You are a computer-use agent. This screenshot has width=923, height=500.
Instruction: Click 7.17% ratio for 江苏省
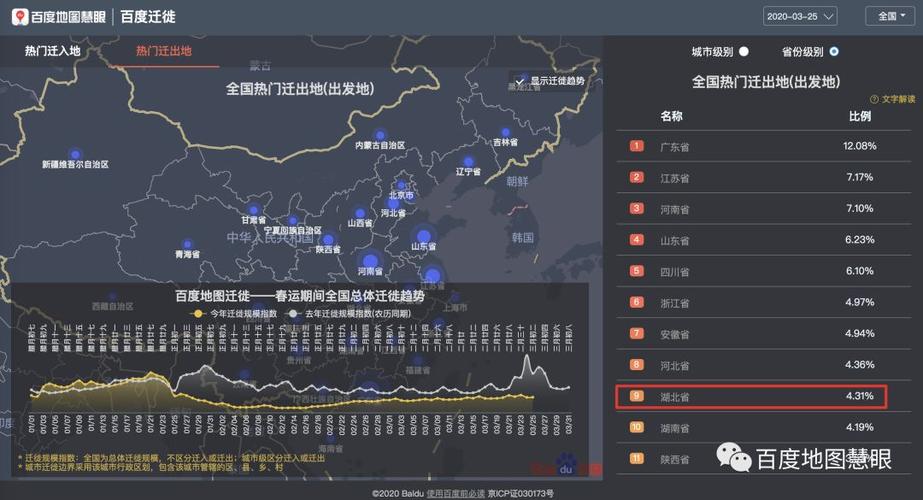(859, 177)
